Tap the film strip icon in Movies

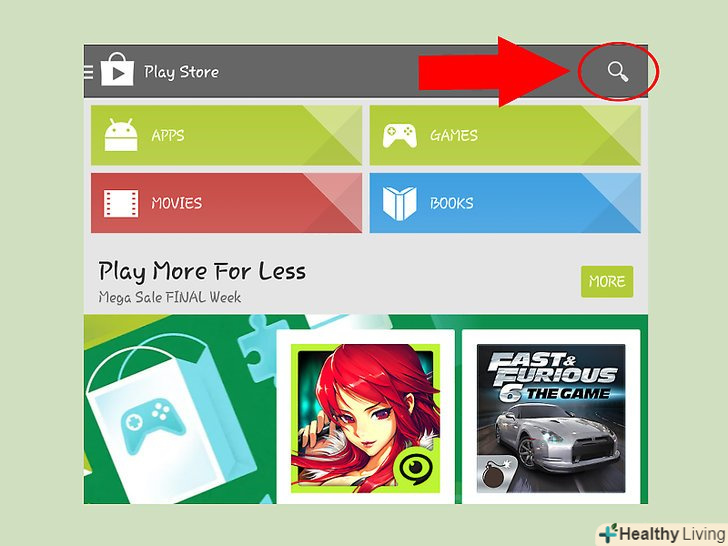pyautogui.click(x=121, y=203)
